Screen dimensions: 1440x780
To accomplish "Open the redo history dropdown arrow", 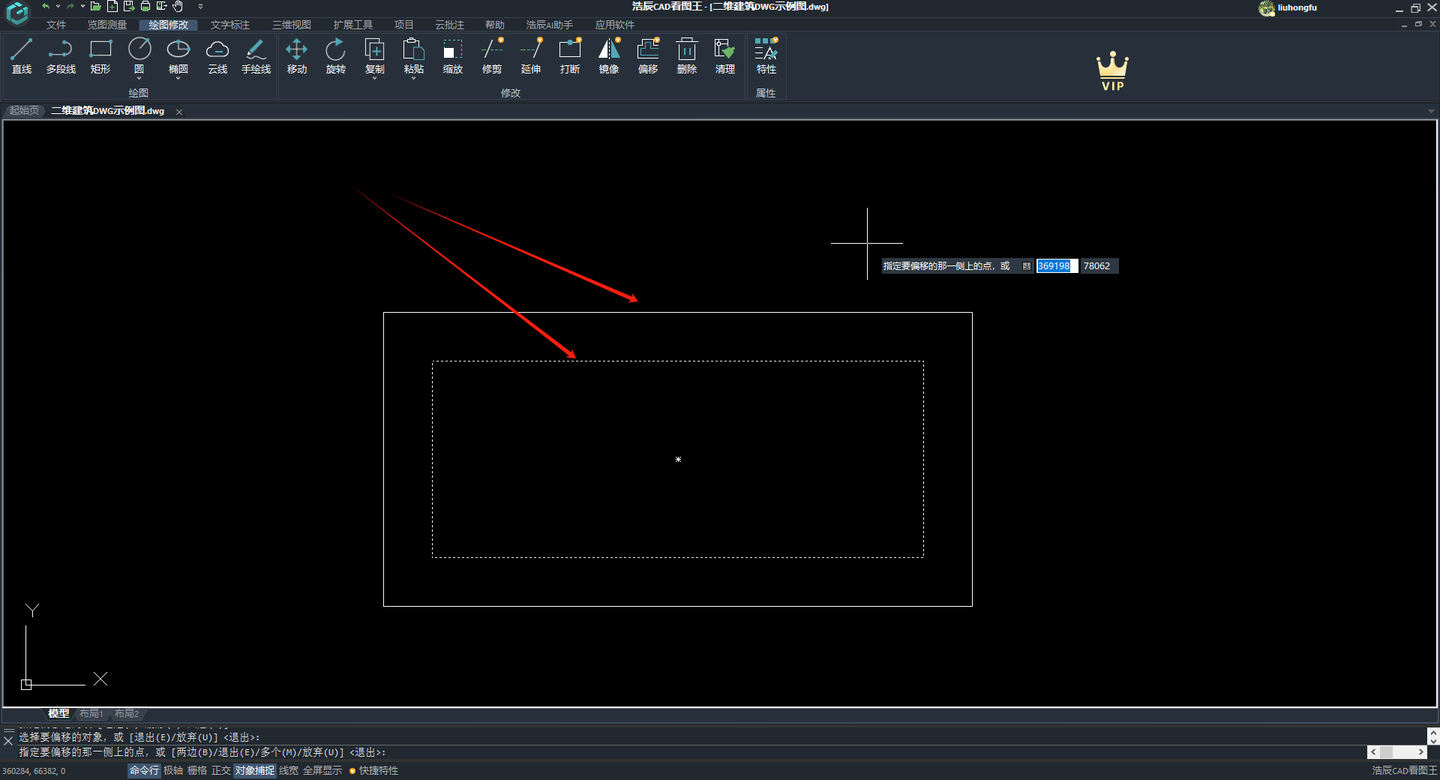I will [x=83, y=6].
